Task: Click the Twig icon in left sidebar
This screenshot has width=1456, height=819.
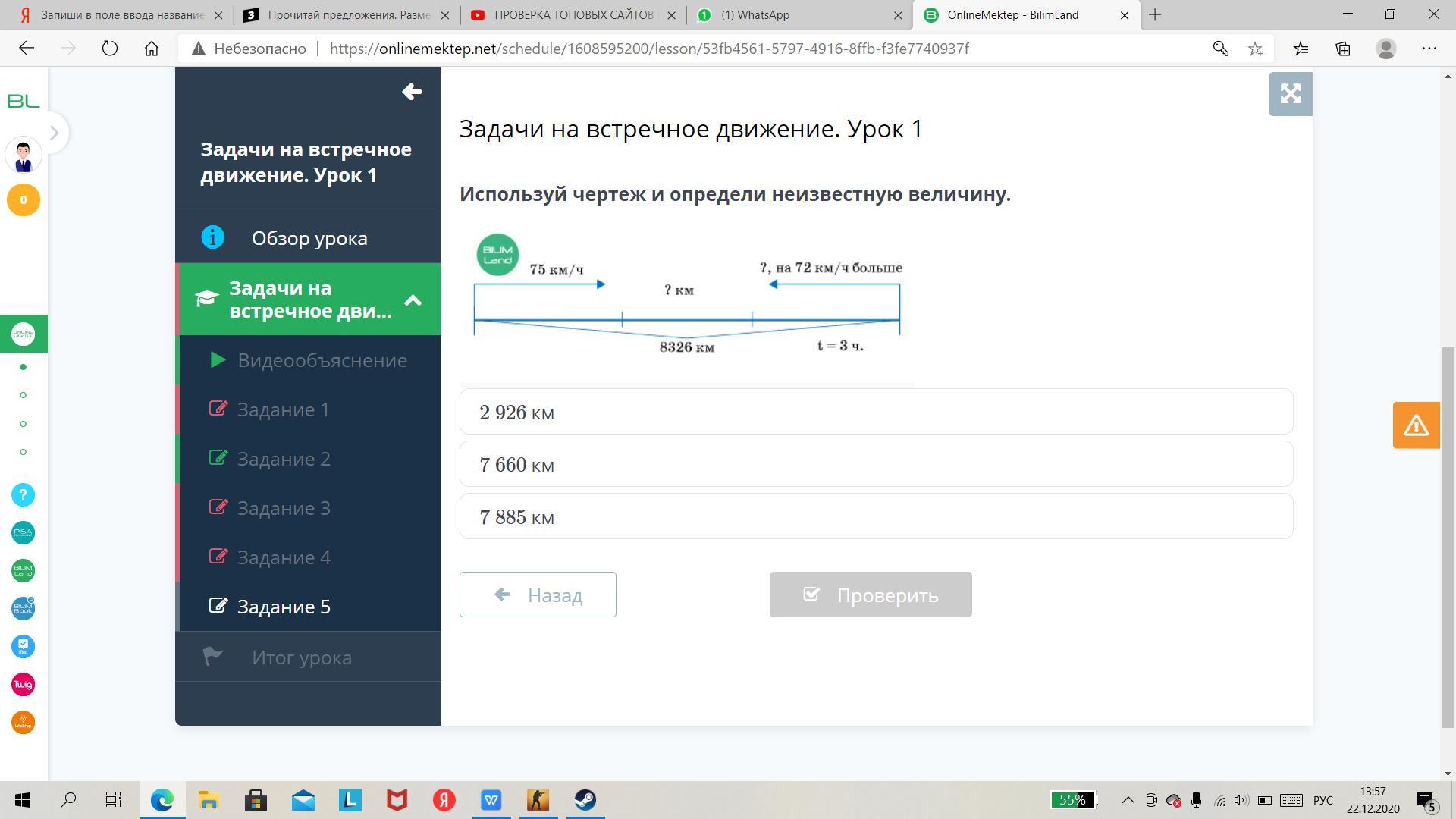Action: tap(23, 685)
